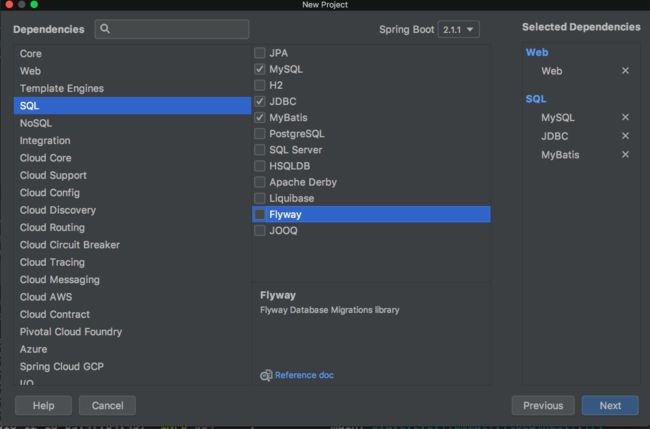Remove JDBC from selected dependencies
This screenshot has height=429, width=650.
625,136
